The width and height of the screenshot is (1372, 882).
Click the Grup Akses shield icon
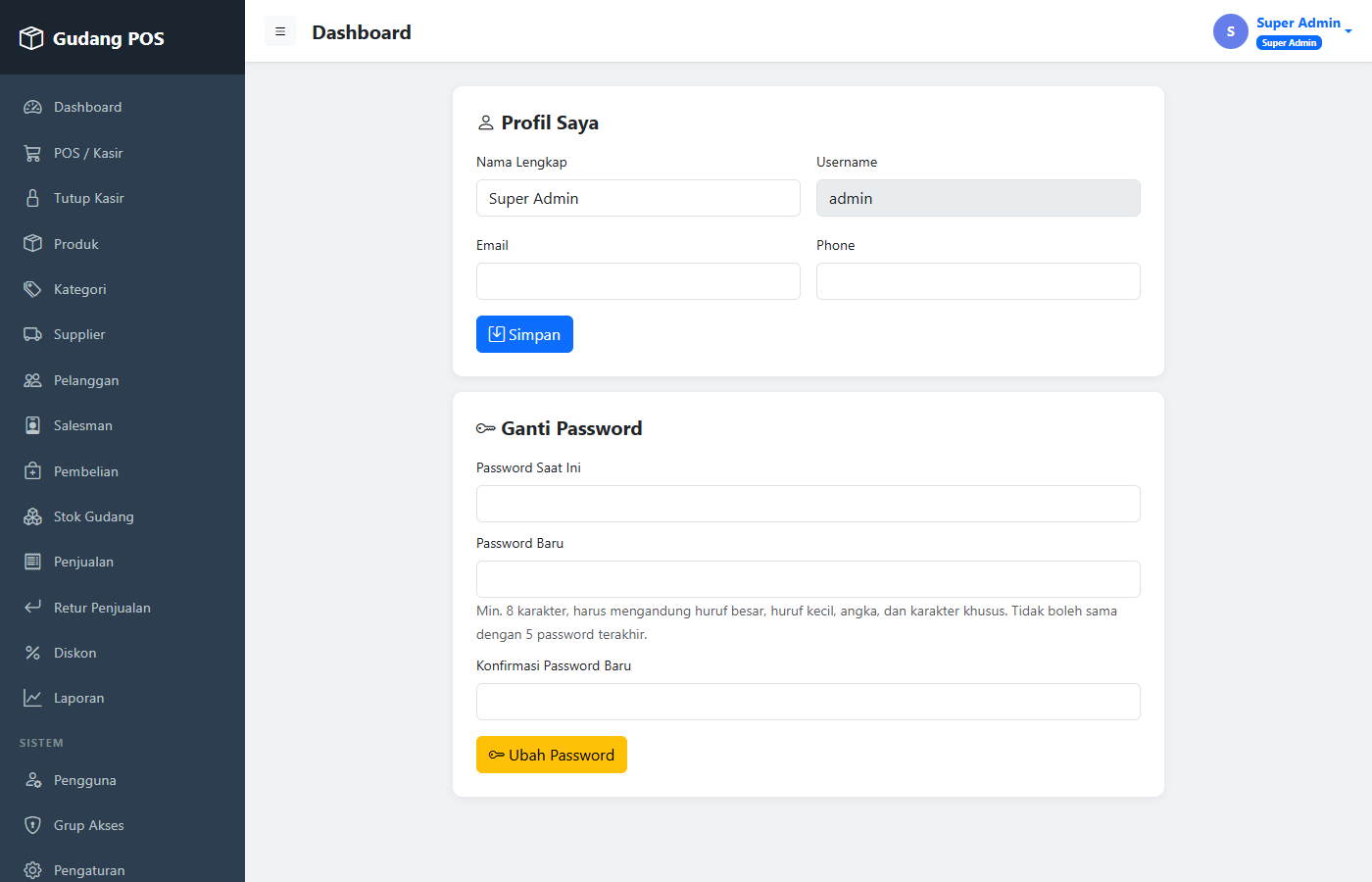coord(32,825)
